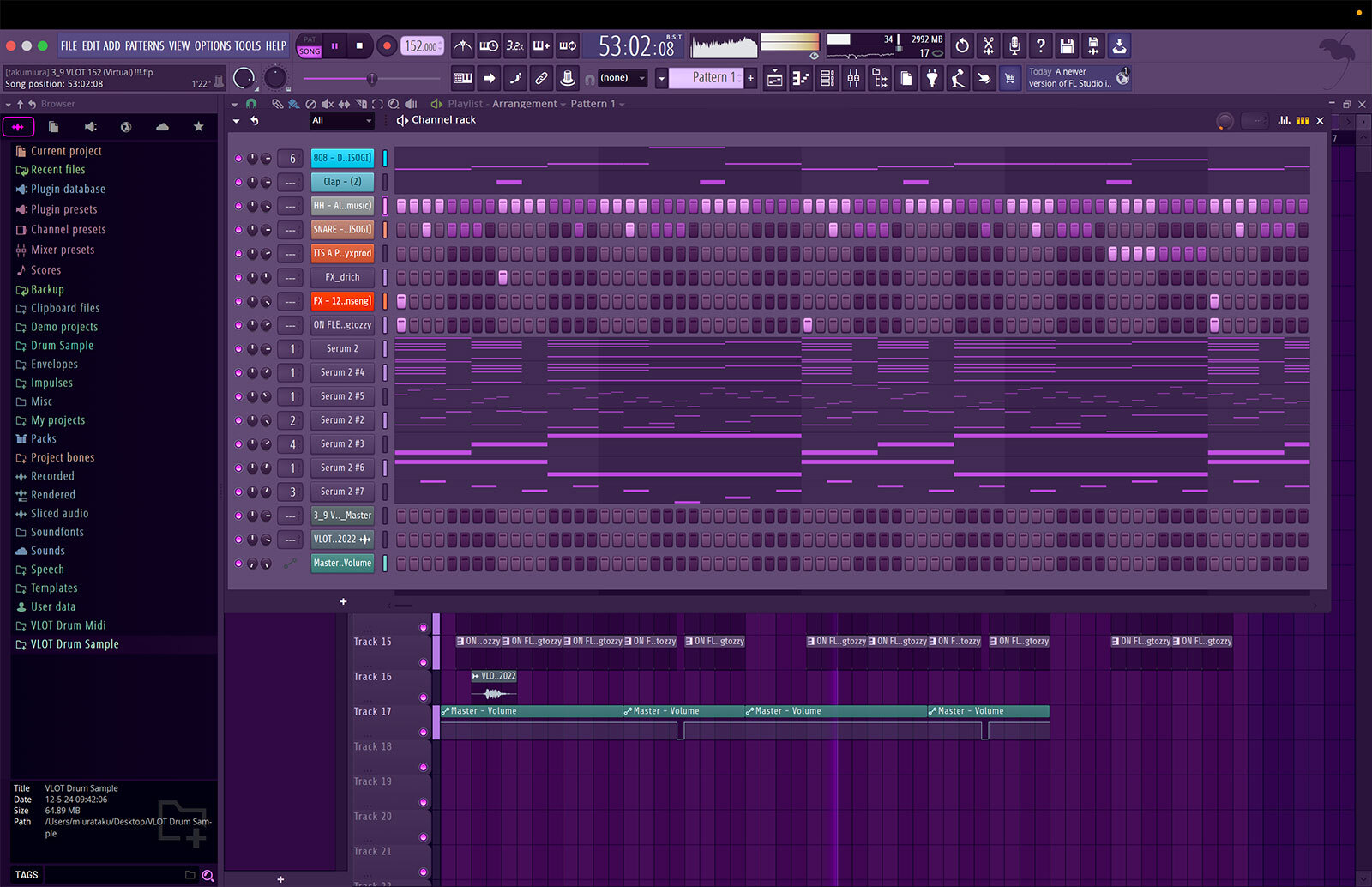
Task: Click the song position slider
Action: tap(371, 79)
